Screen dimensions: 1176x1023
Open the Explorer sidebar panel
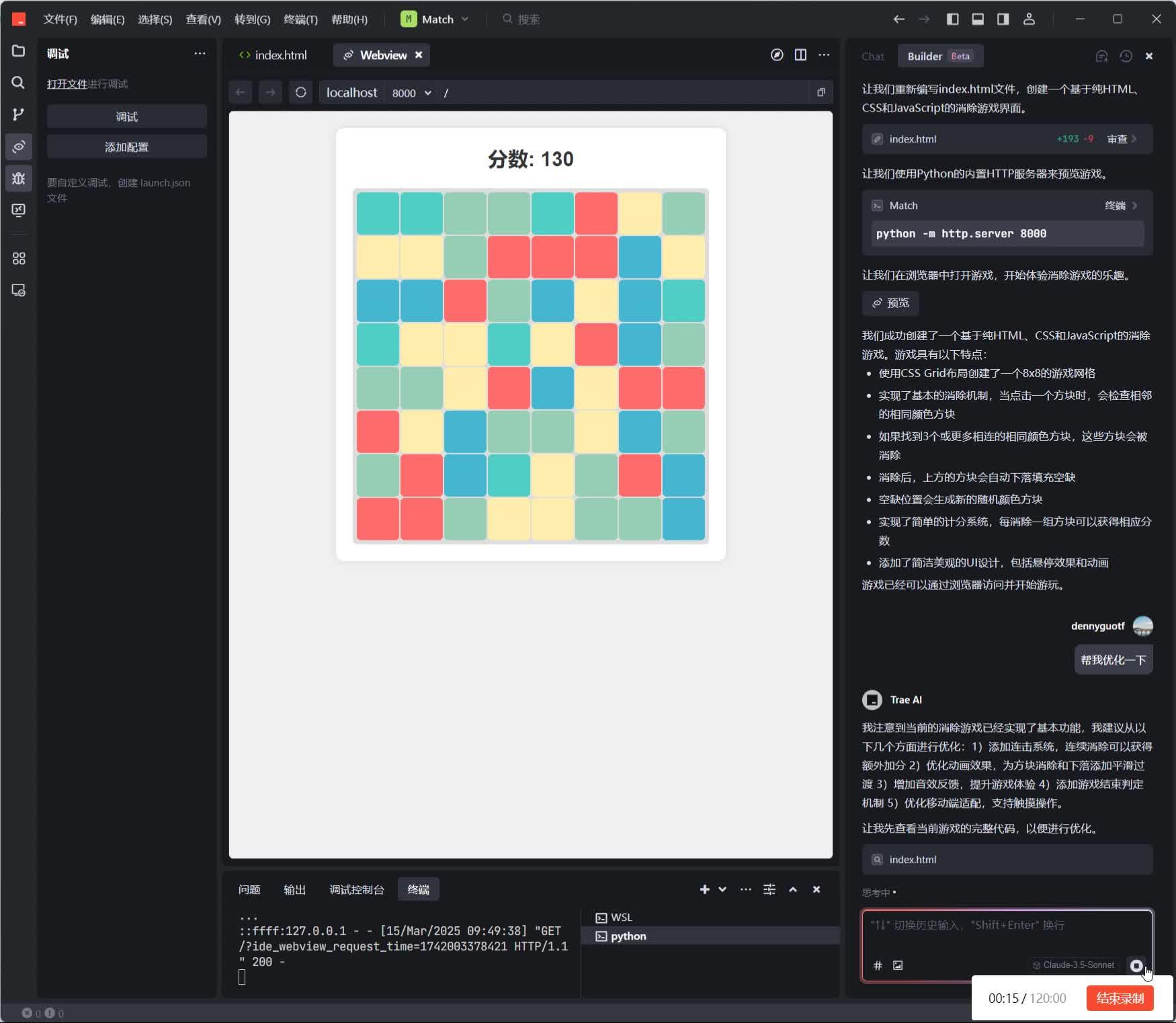tap(17, 50)
